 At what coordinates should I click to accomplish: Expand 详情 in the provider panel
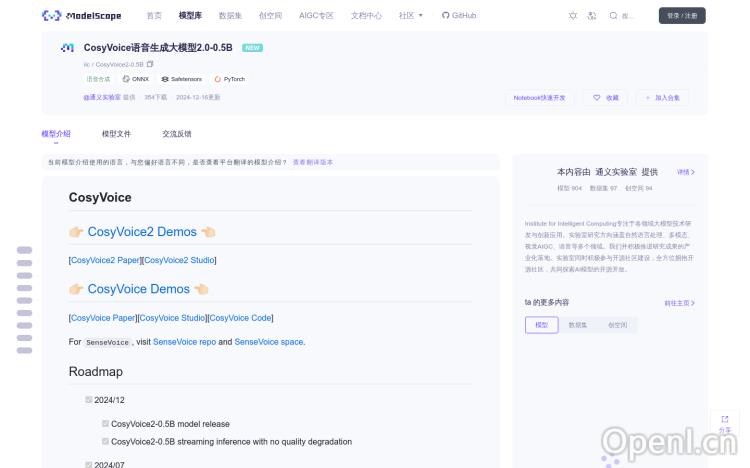[685, 172]
